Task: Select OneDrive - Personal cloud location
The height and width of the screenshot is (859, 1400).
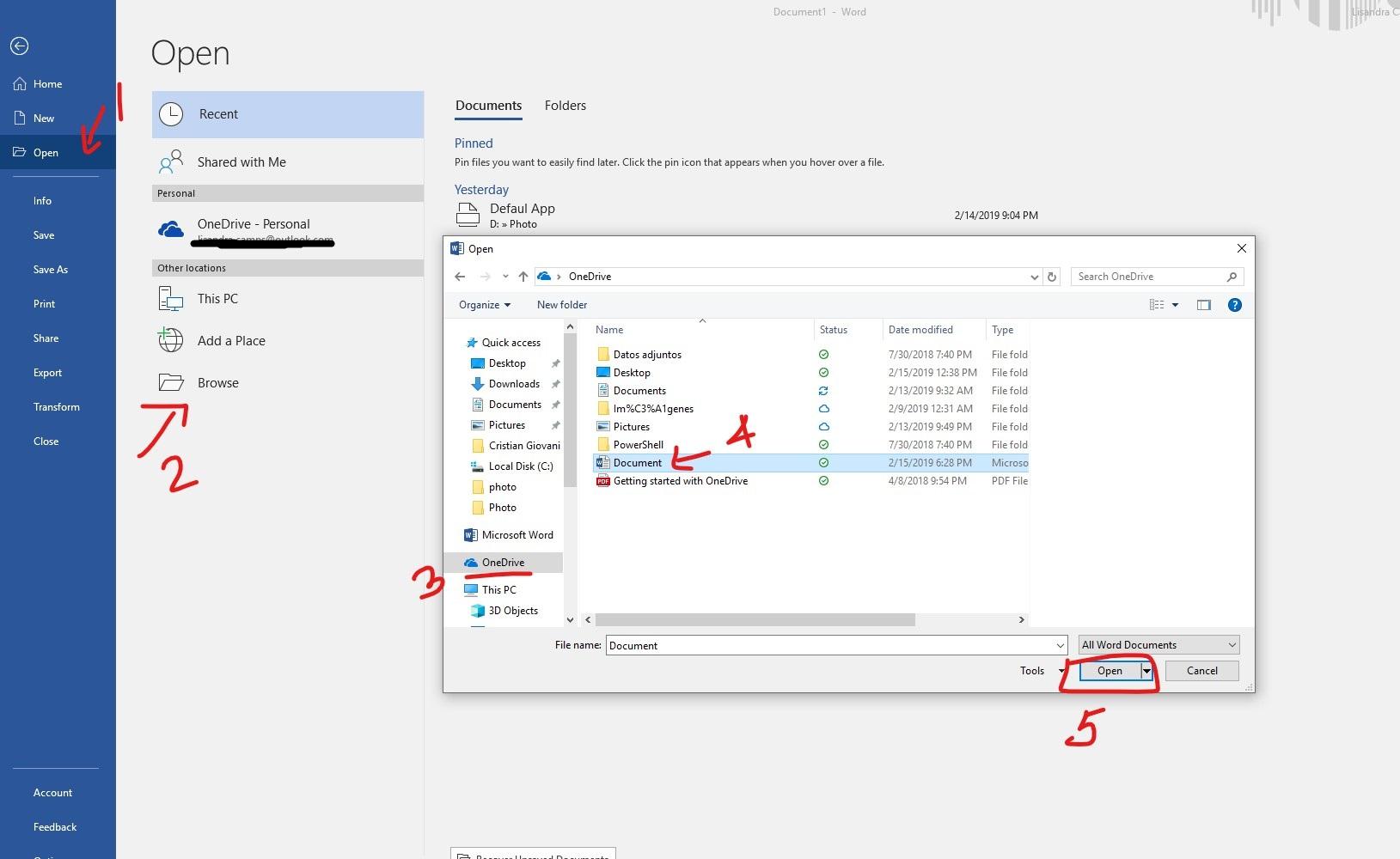Action: point(288,230)
